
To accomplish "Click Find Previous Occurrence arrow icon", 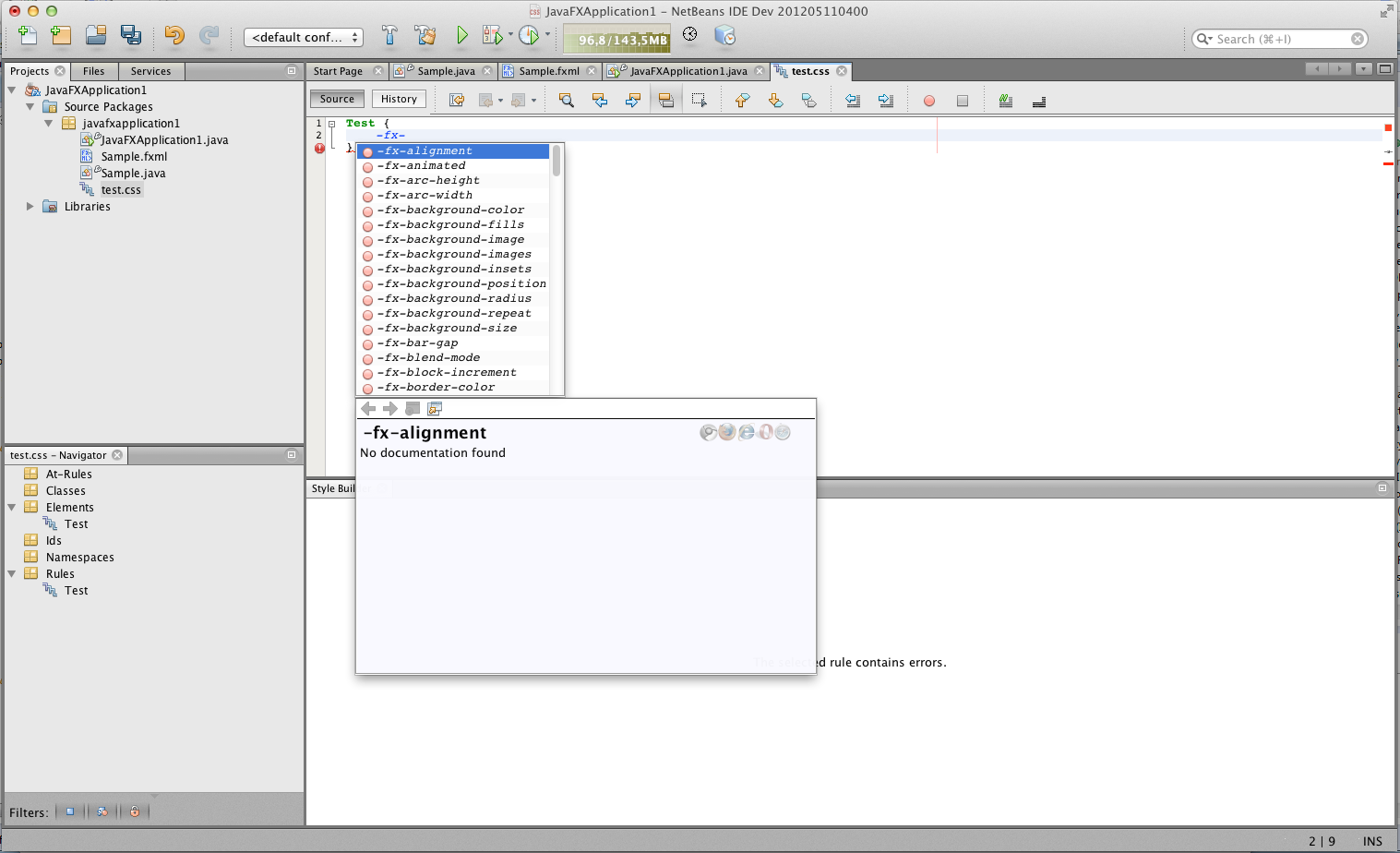I will pos(600,100).
